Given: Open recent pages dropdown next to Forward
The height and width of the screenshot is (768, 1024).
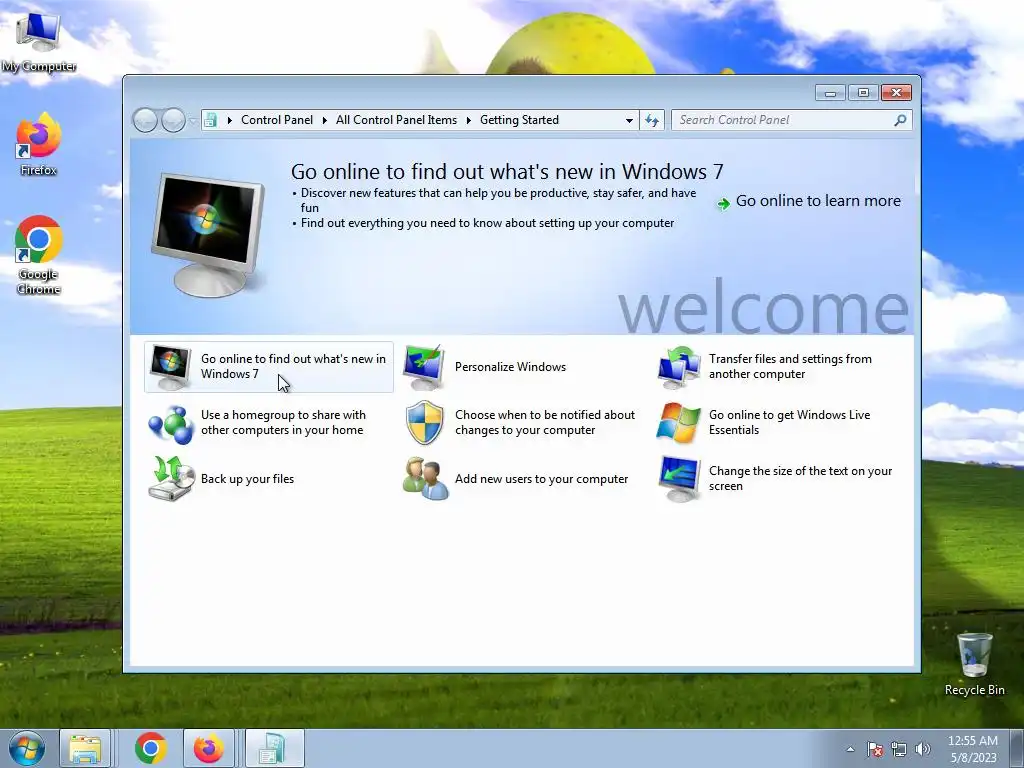Looking at the screenshot, I should [x=192, y=121].
